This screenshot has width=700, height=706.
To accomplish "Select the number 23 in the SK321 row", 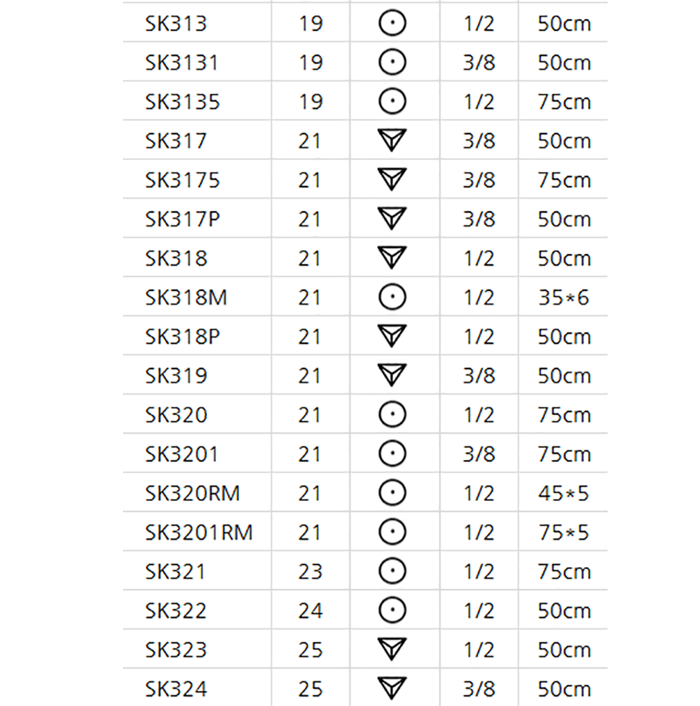I will coord(310,572).
